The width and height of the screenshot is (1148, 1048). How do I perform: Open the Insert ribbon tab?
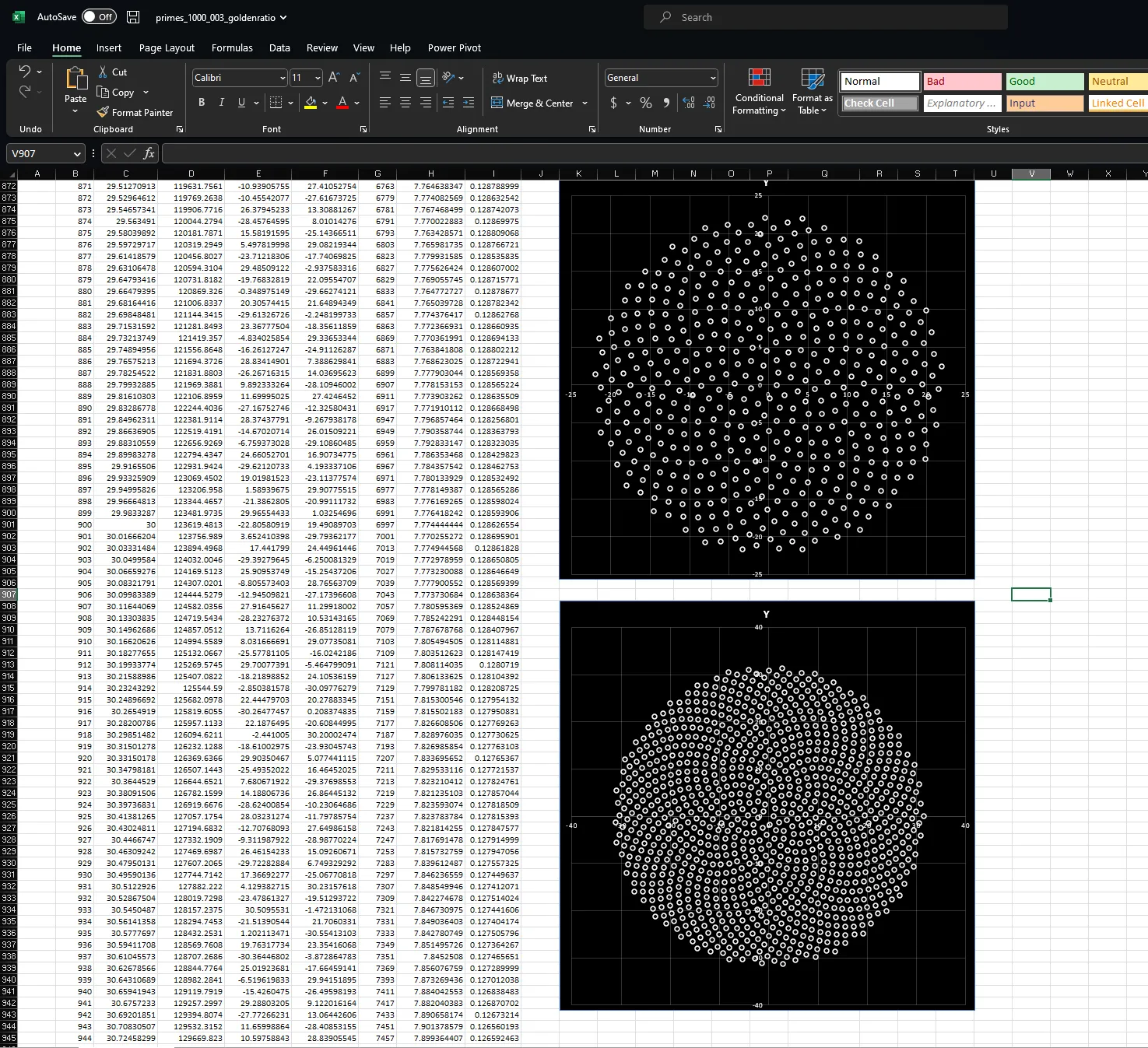coord(109,47)
